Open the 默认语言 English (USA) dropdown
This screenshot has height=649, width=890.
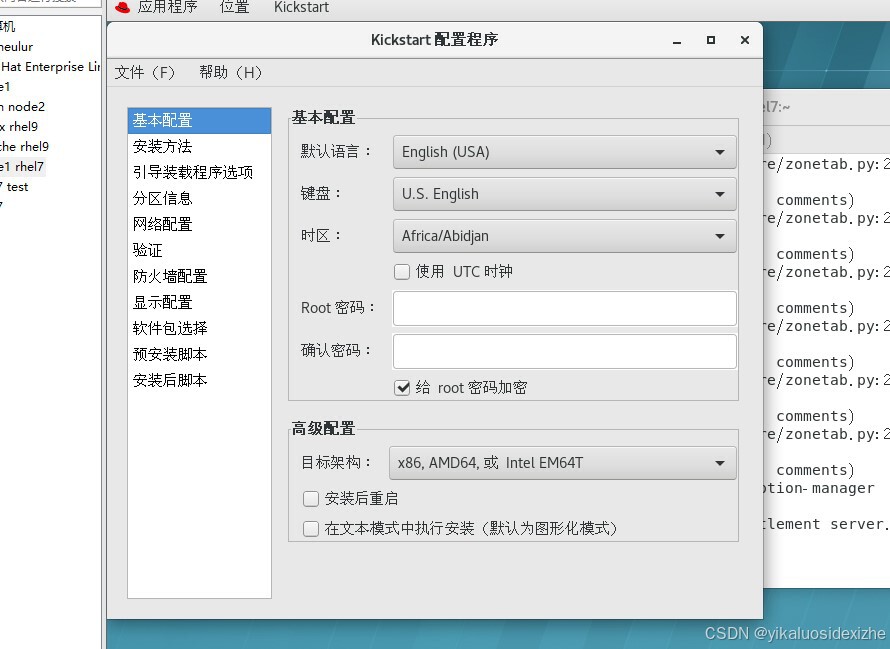(564, 152)
